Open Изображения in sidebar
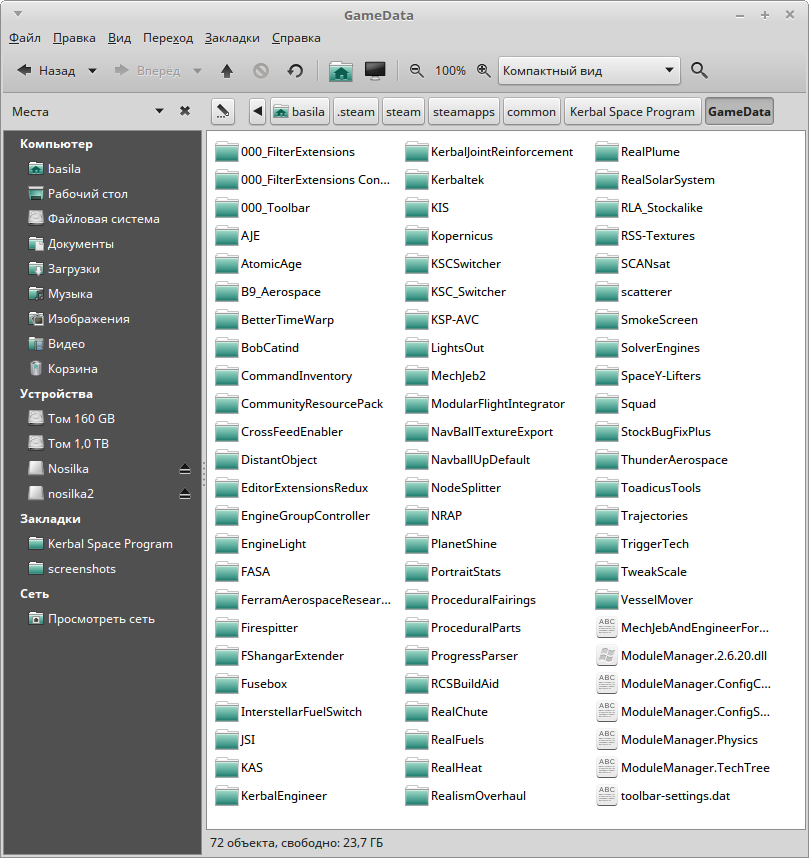809x858 pixels. [x=79, y=319]
